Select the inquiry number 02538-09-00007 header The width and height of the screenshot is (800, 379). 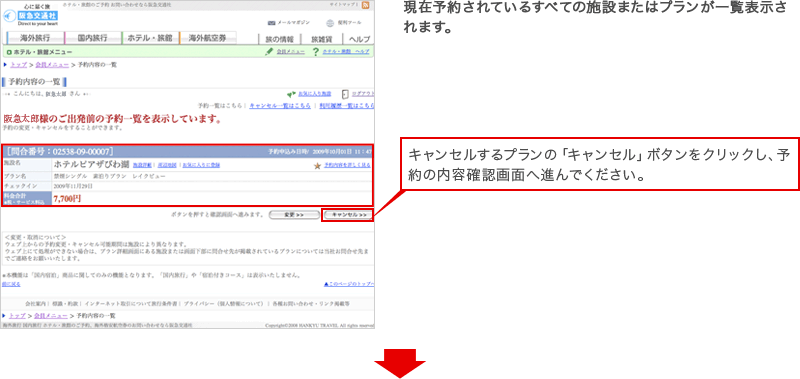pos(60,151)
